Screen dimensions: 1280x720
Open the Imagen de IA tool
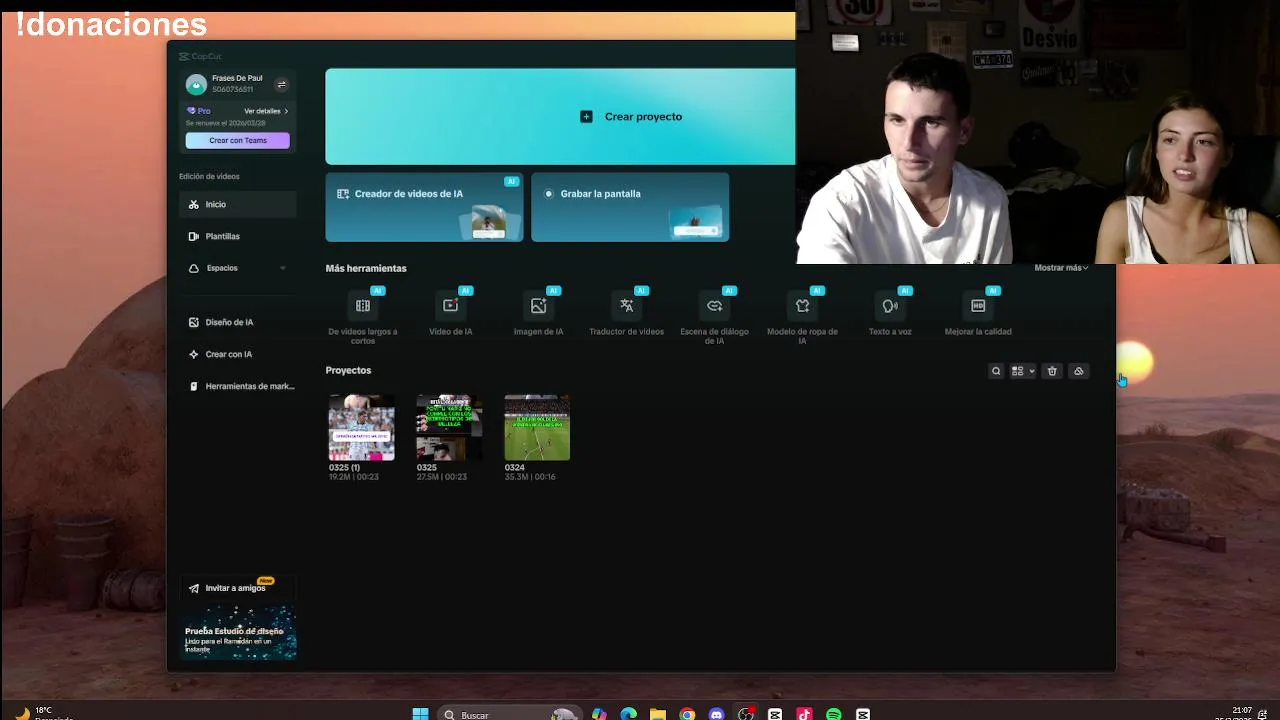point(538,313)
